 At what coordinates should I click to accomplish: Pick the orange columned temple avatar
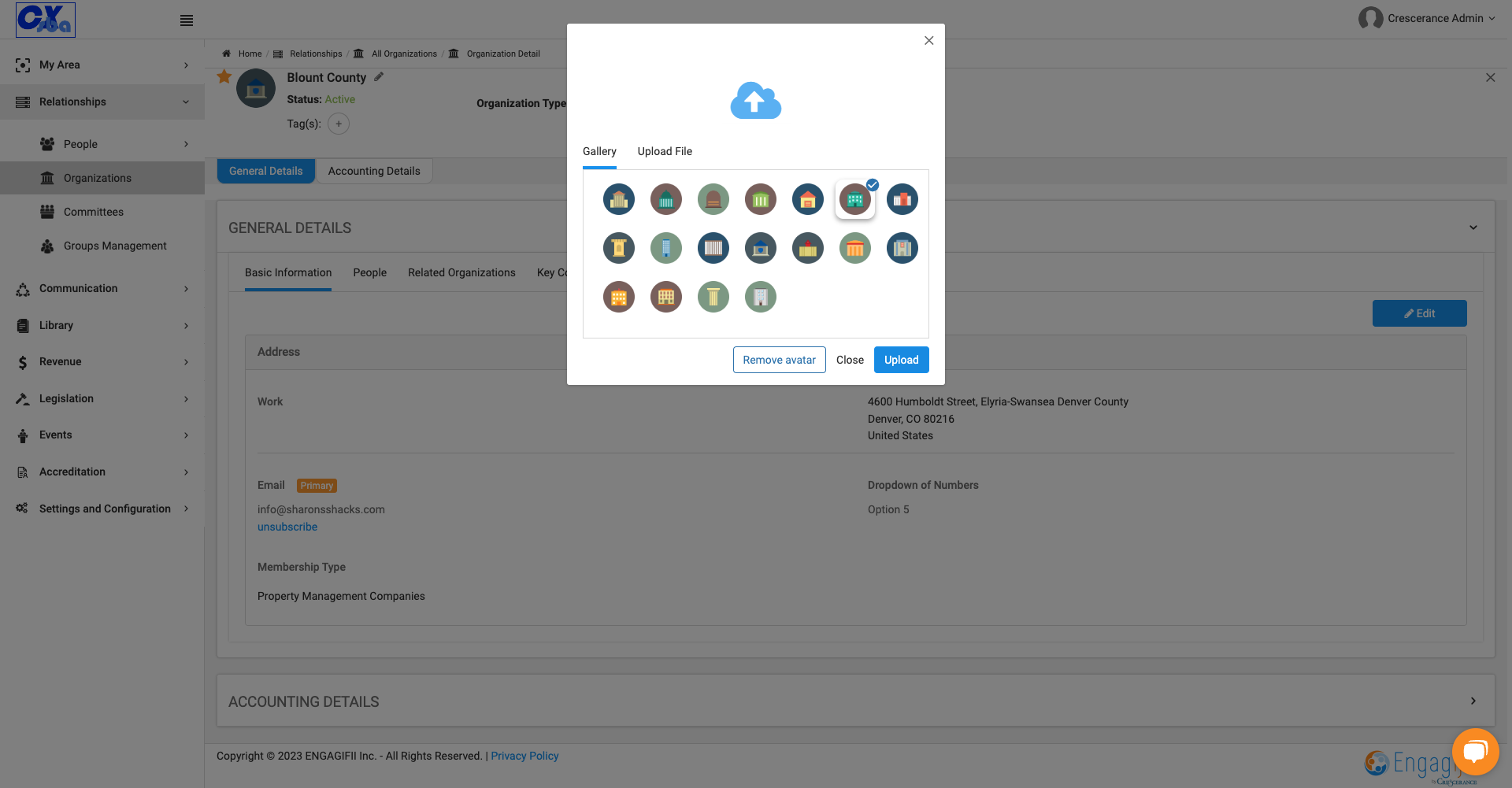point(855,248)
